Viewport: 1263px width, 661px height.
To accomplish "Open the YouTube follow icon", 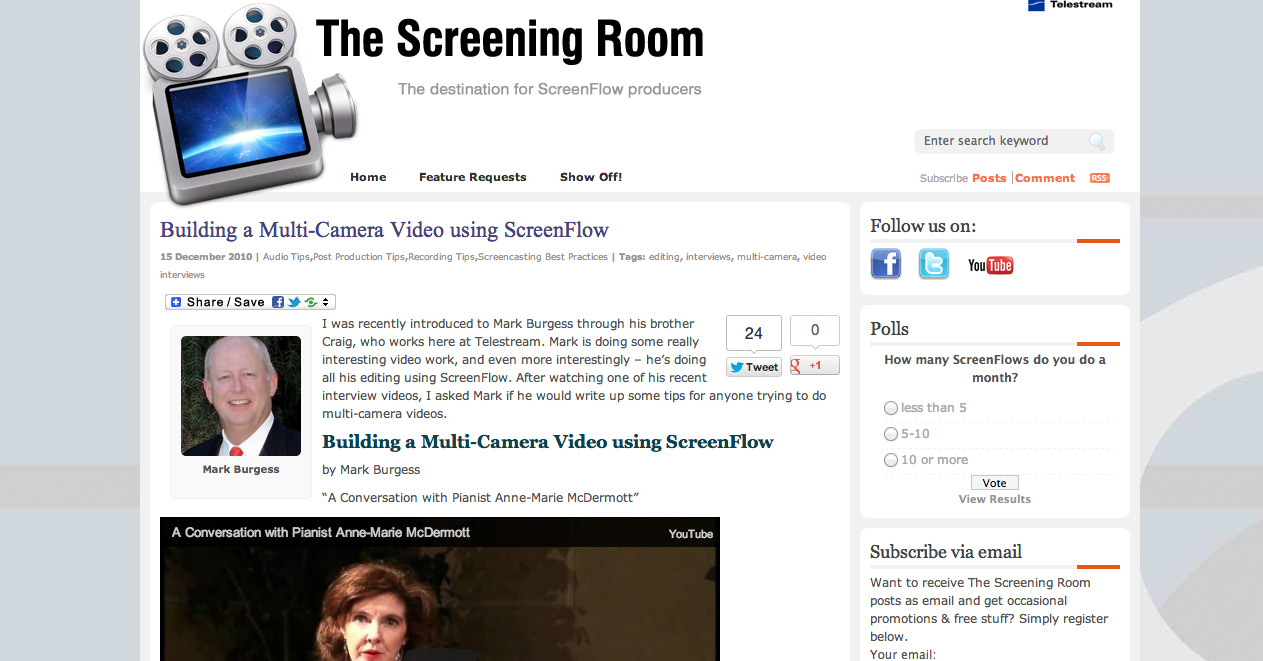I will click(x=991, y=265).
